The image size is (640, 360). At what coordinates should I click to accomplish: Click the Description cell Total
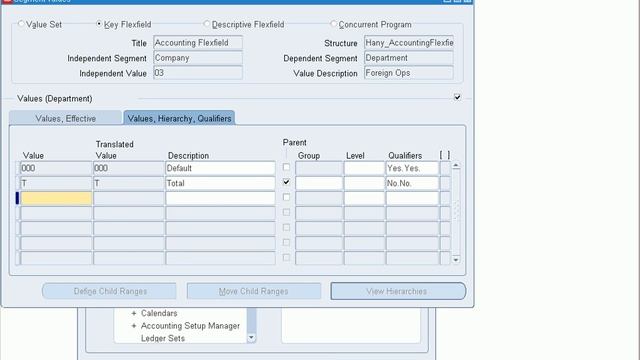(x=220, y=183)
